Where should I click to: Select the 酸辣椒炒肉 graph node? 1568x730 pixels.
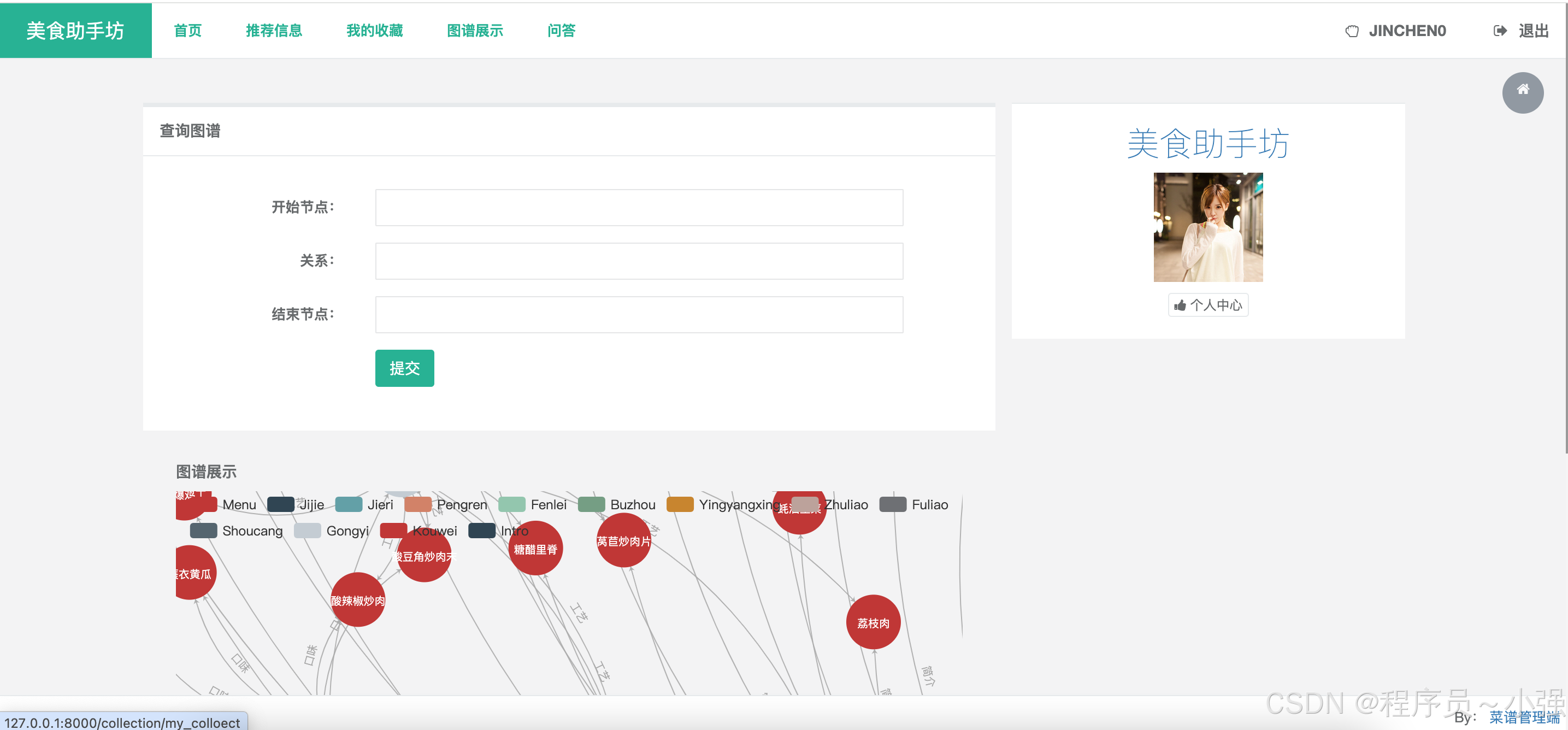point(357,601)
